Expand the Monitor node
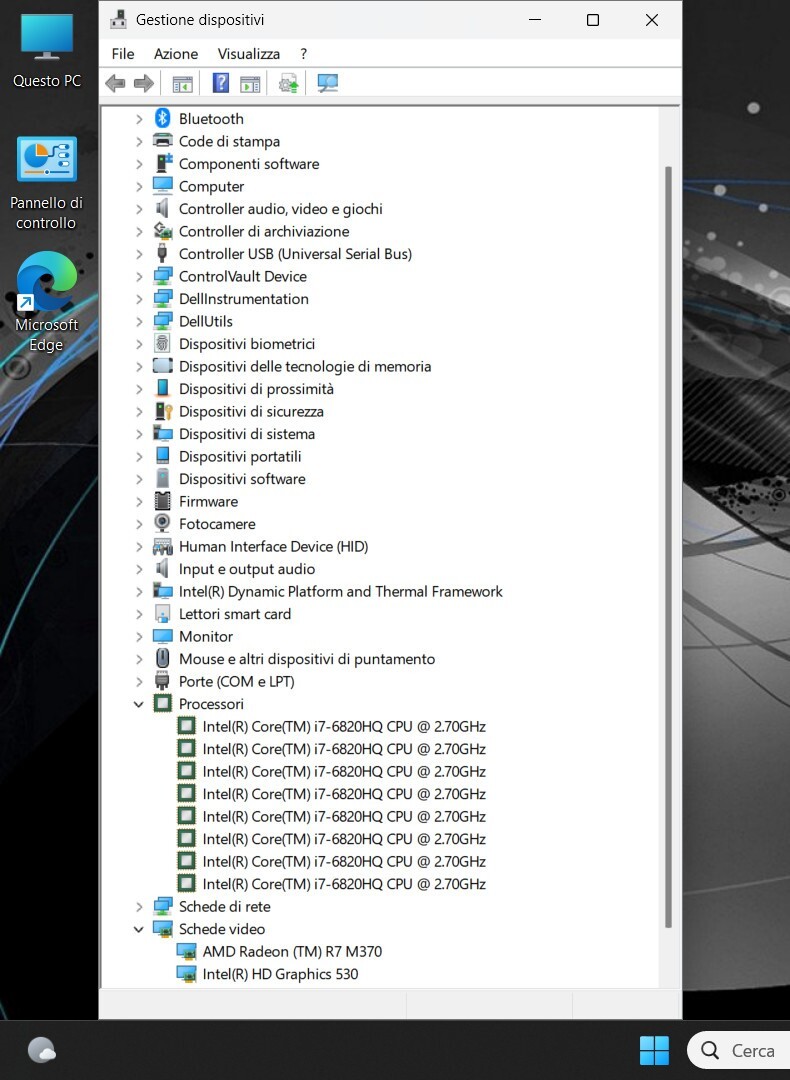Viewport: 790px width, 1080px height. tap(139, 636)
